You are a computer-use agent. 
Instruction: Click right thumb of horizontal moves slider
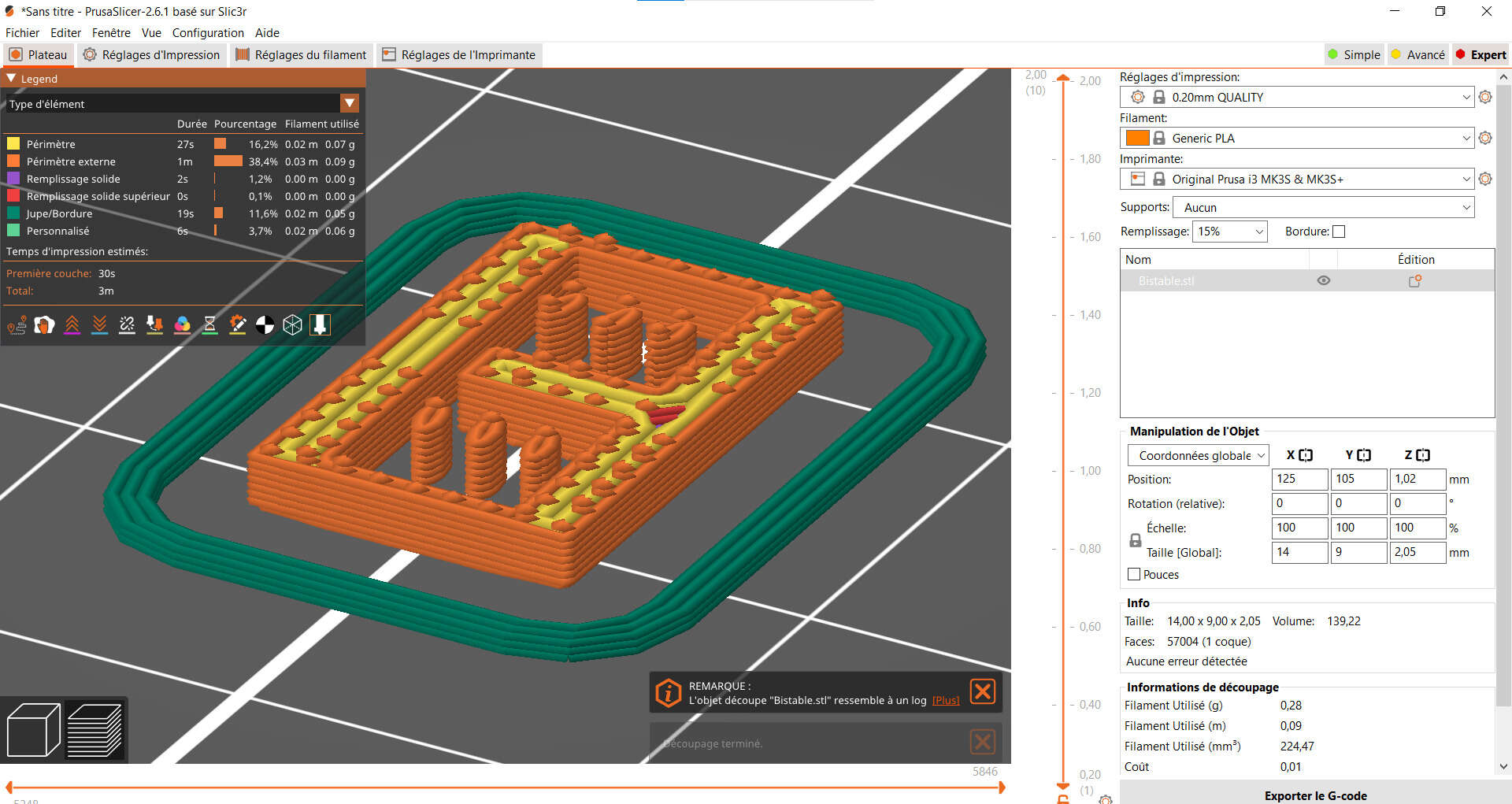pos(1002,787)
